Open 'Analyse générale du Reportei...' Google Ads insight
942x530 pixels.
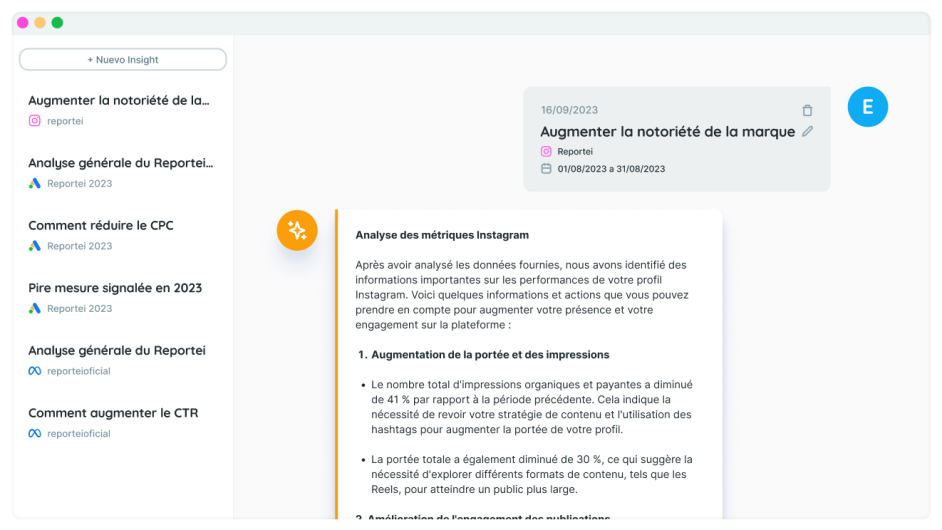pyautogui.click(x=121, y=163)
